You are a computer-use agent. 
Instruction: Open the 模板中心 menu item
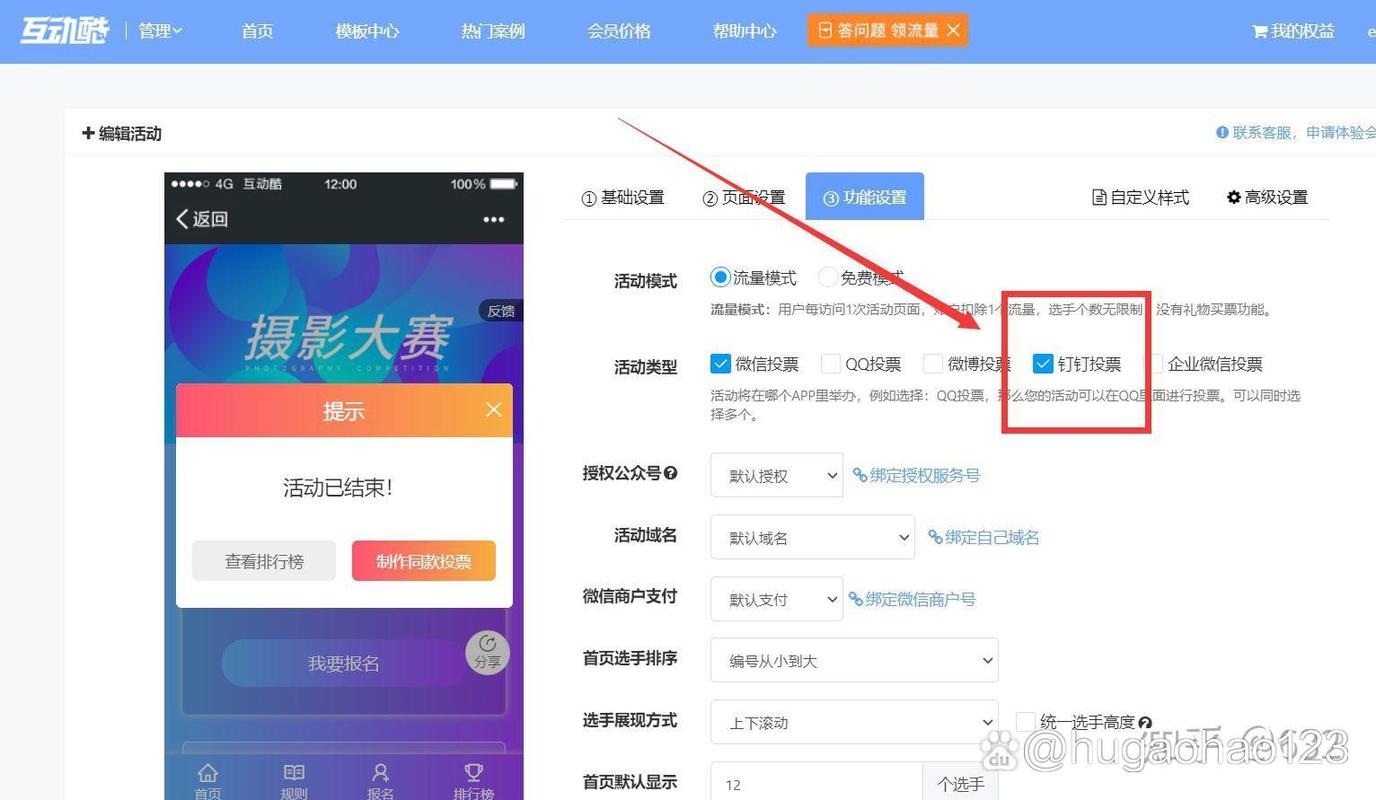coord(366,31)
